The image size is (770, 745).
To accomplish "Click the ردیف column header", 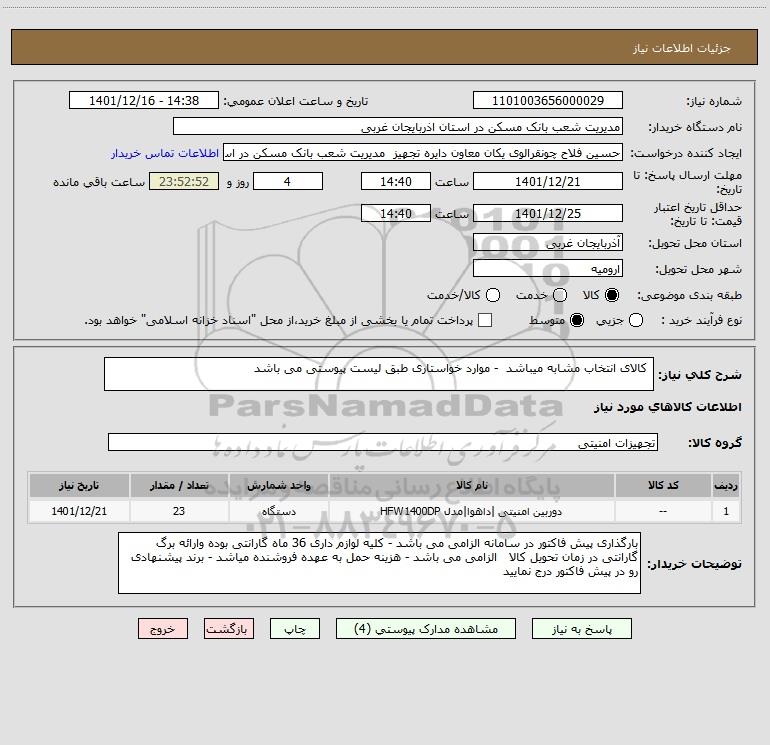I will pos(726,485).
